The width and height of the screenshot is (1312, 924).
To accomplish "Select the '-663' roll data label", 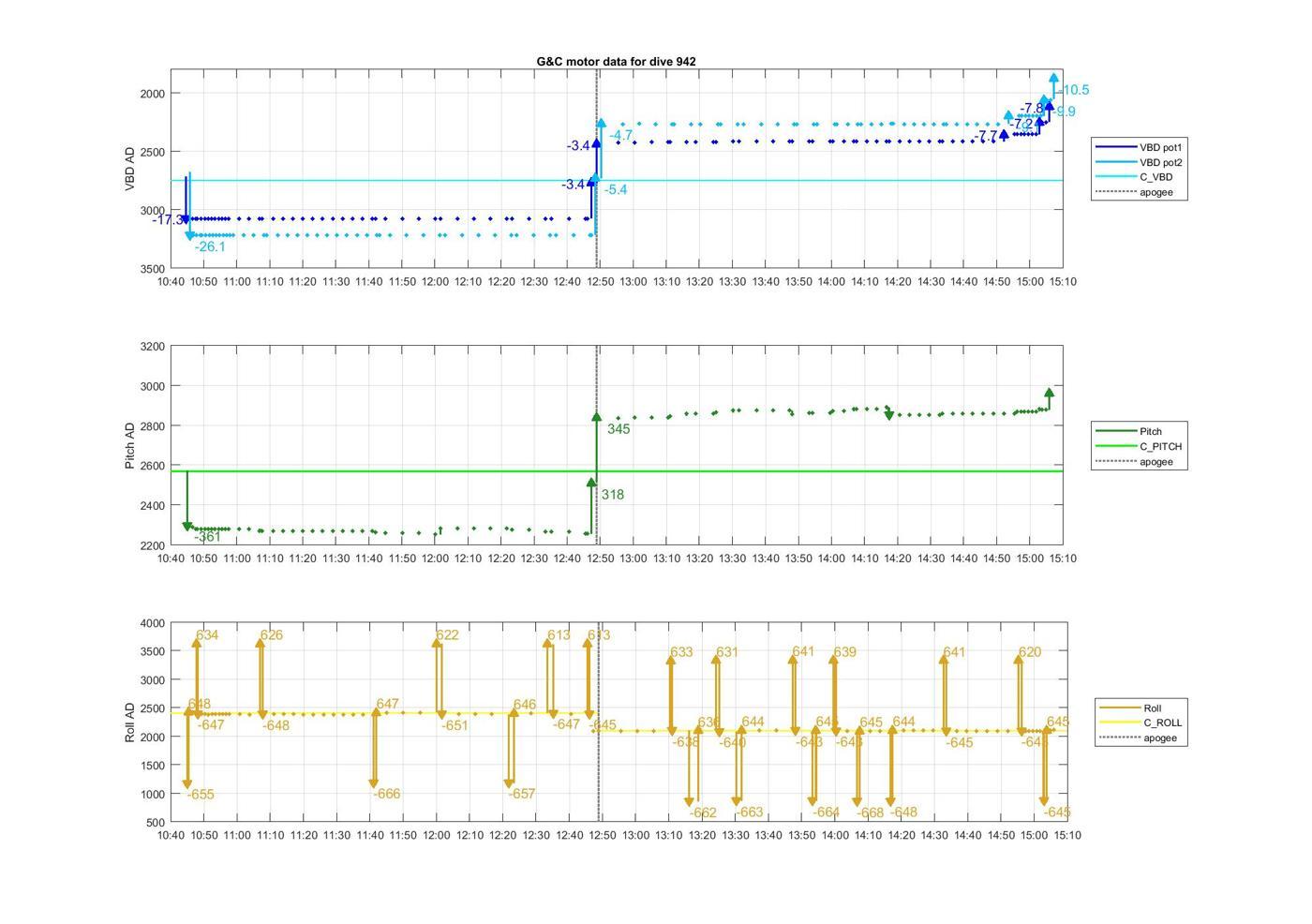I will tap(750, 812).
